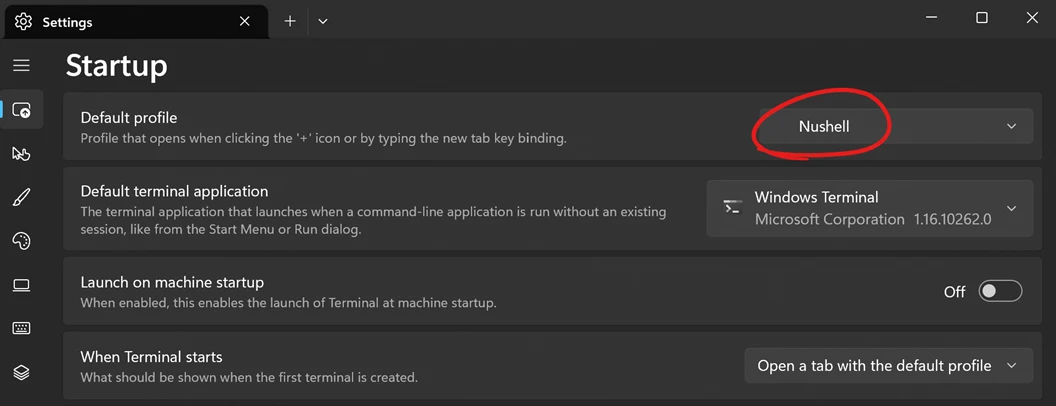Viewport: 1056px width, 406px height.
Task: Open the navigation hamburger menu
Action: [x=21, y=66]
